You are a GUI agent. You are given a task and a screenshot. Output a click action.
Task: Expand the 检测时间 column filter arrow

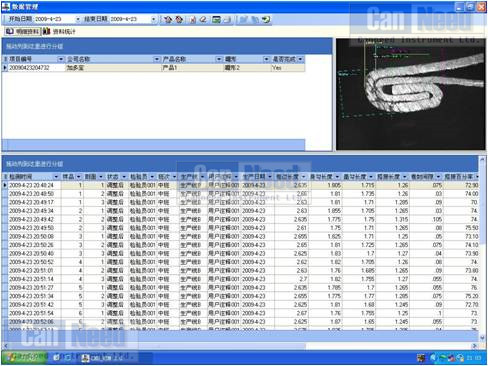point(56,177)
